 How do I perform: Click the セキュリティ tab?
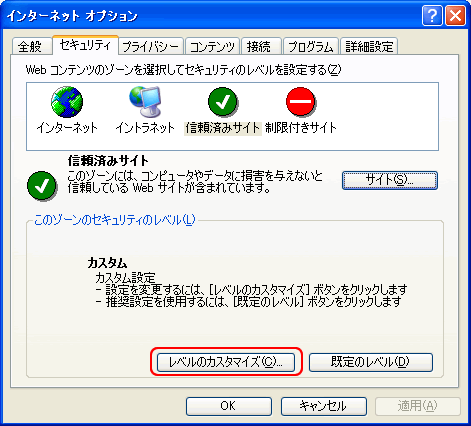pos(85,45)
